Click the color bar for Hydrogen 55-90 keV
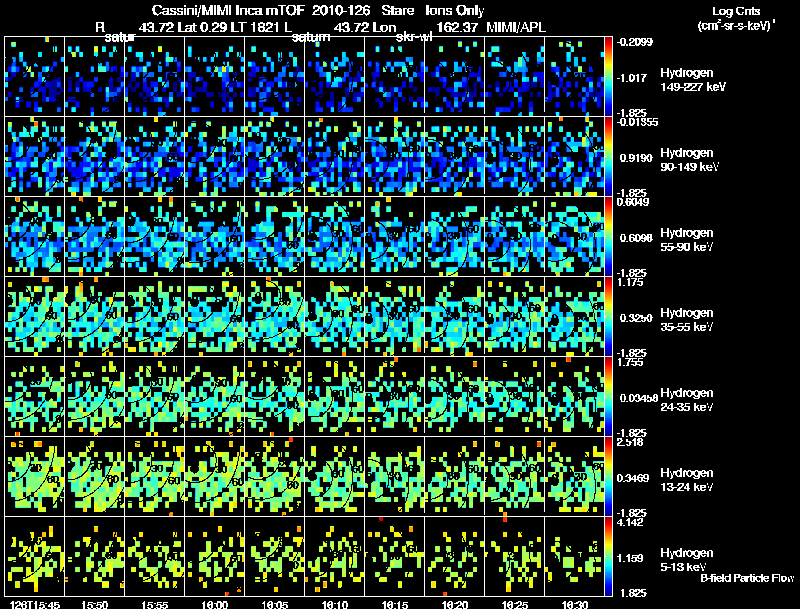The height and width of the screenshot is (609, 800). [x=608, y=236]
